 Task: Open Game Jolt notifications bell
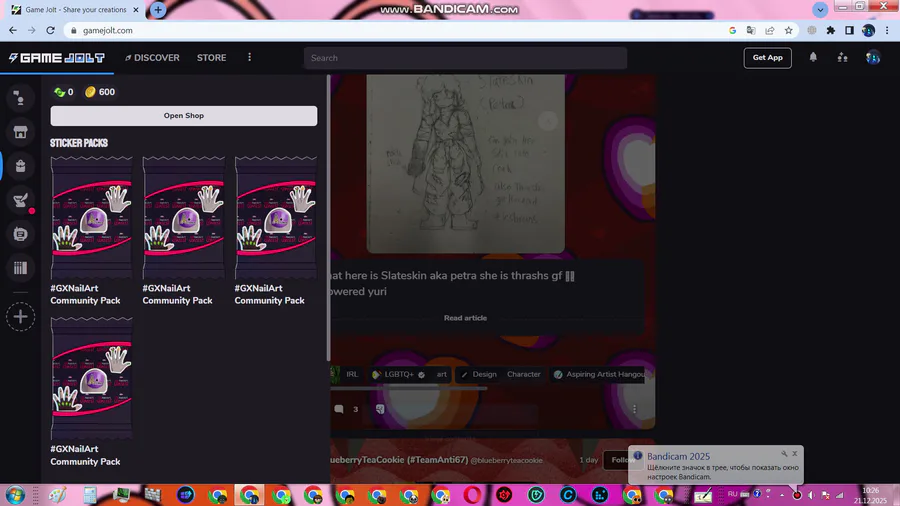click(x=813, y=57)
